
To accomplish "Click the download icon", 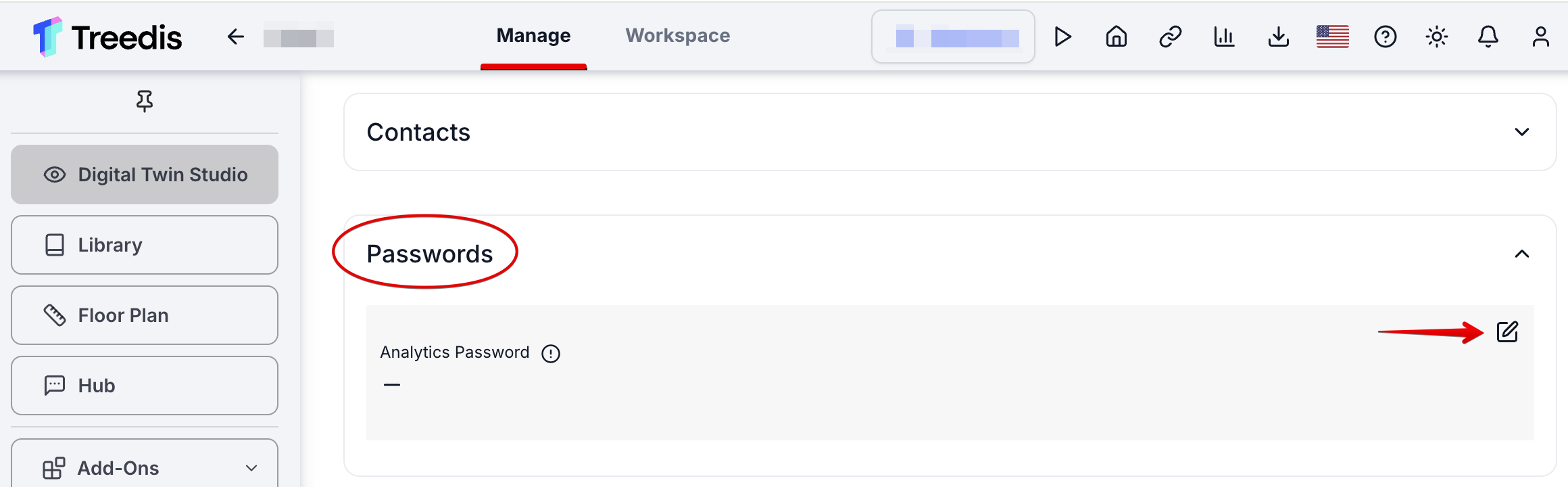I will tap(1278, 37).
